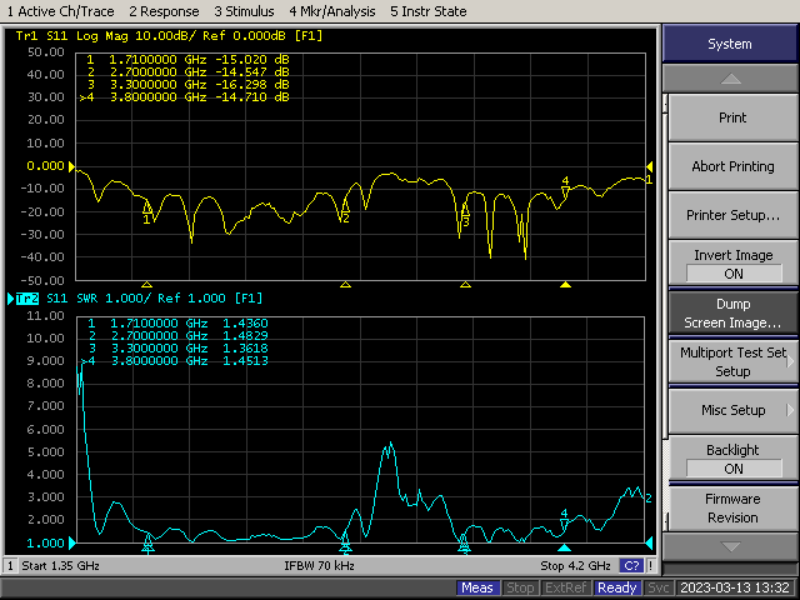Click the softkey menu down arrow
800x600 pixels.
731,546
